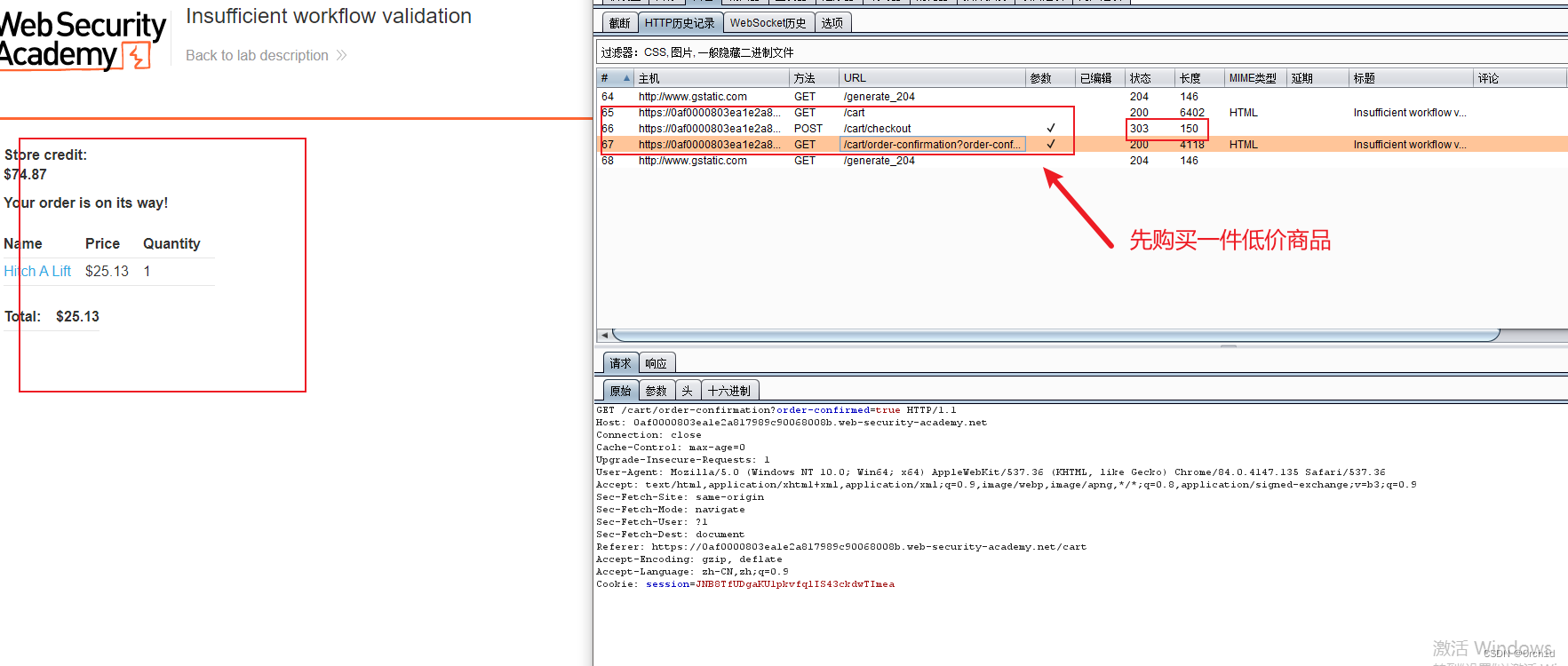Sort by the 评论 column header

point(1519,78)
